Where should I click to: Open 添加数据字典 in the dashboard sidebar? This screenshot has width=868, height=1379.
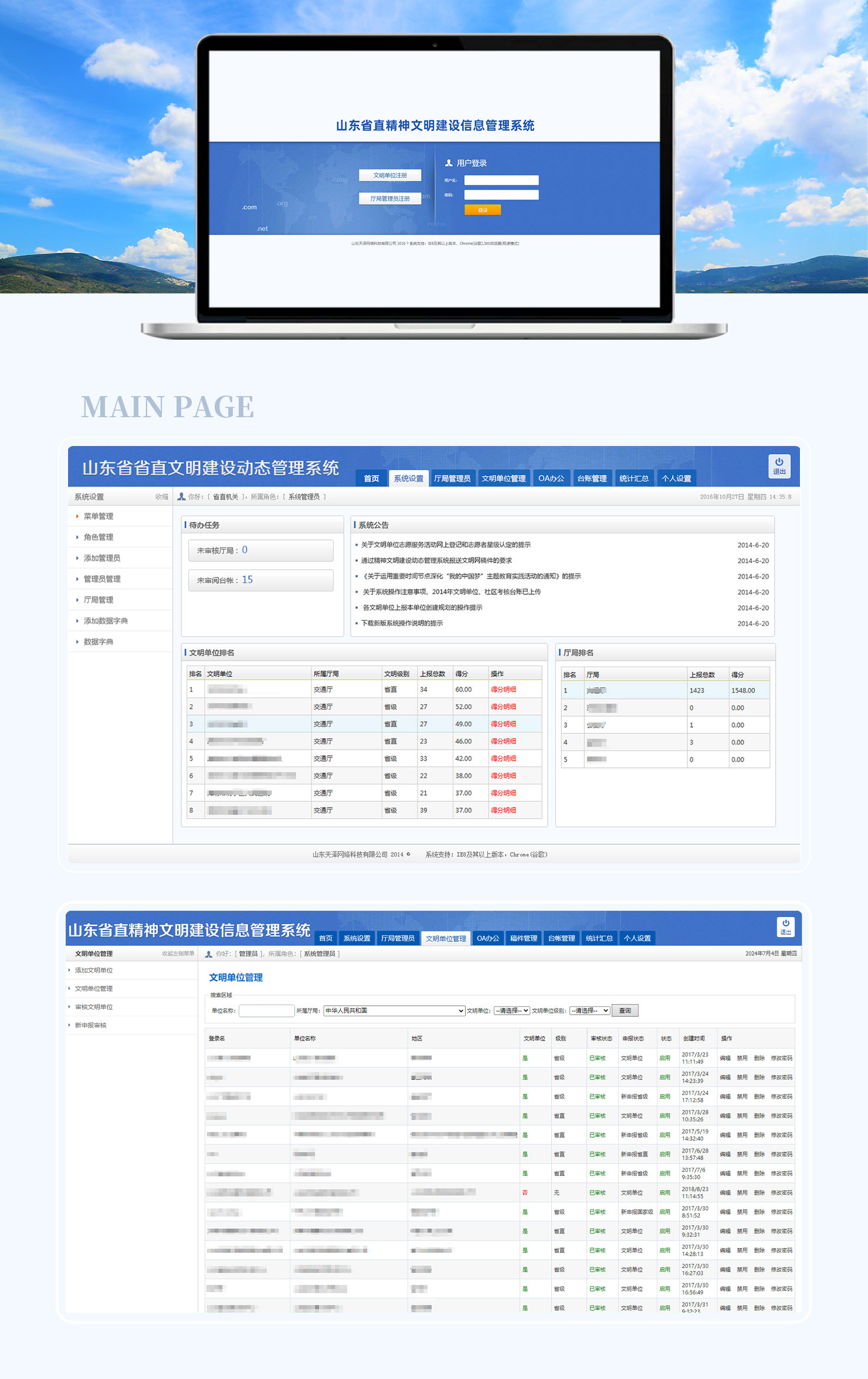(x=106, y=621)
